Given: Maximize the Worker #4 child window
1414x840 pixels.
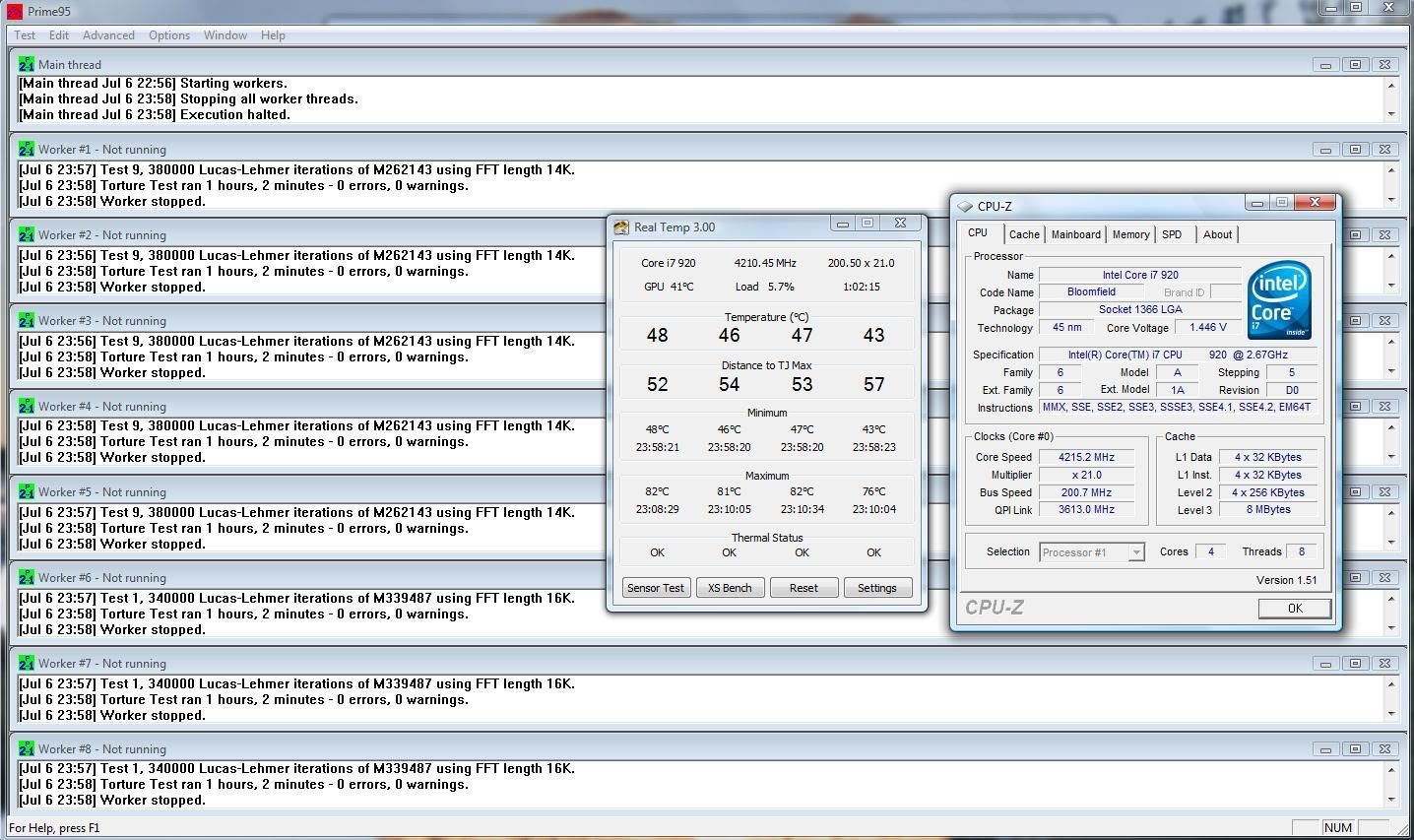Looking at the screenshot, I should [1355, 407].
